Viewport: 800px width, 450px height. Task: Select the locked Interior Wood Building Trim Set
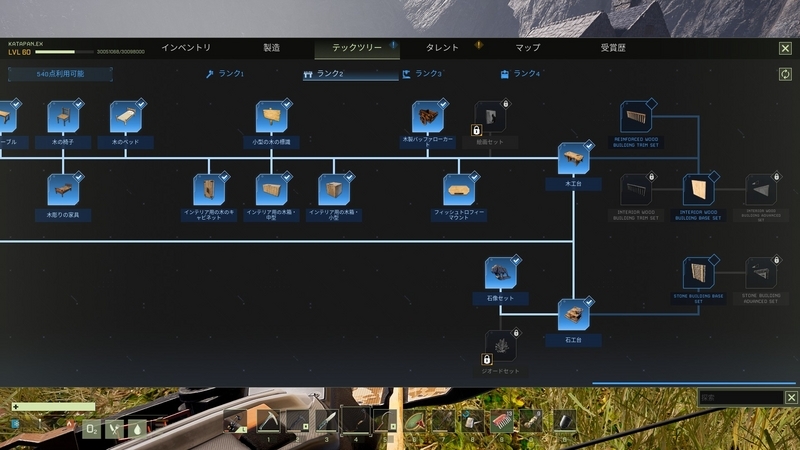pyautogui.click(x=636, y=190)
